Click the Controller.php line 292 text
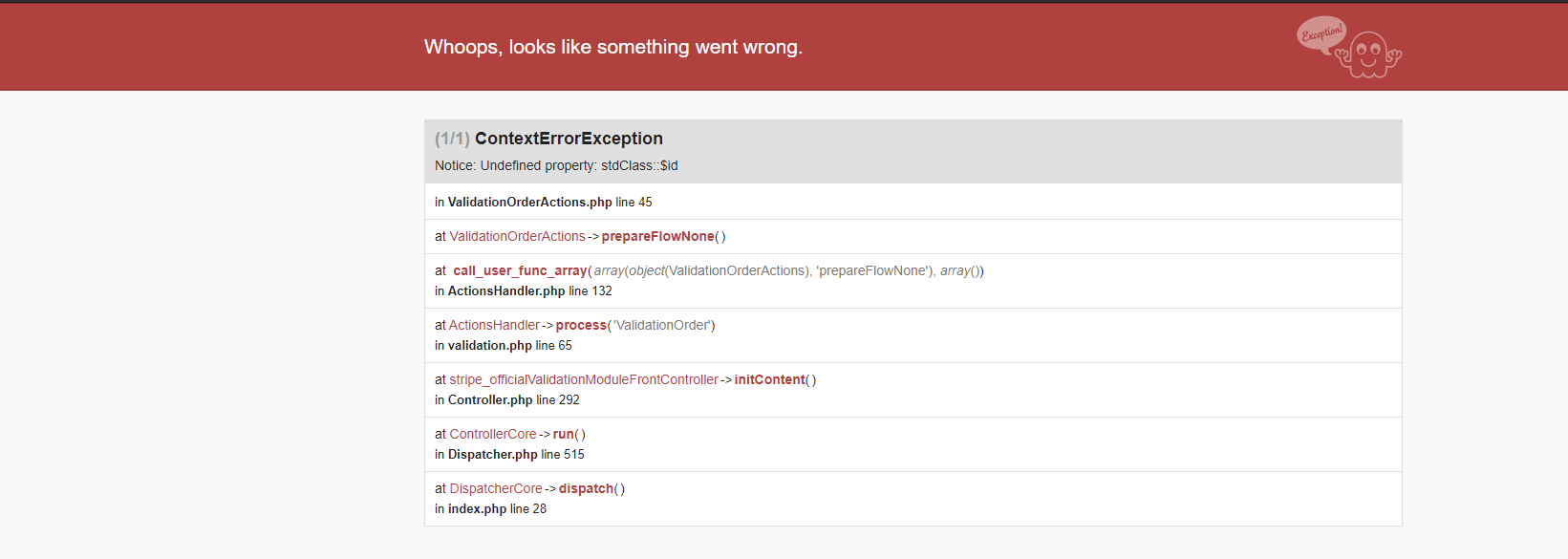1568x559 pixels. (x=507, y=399)
